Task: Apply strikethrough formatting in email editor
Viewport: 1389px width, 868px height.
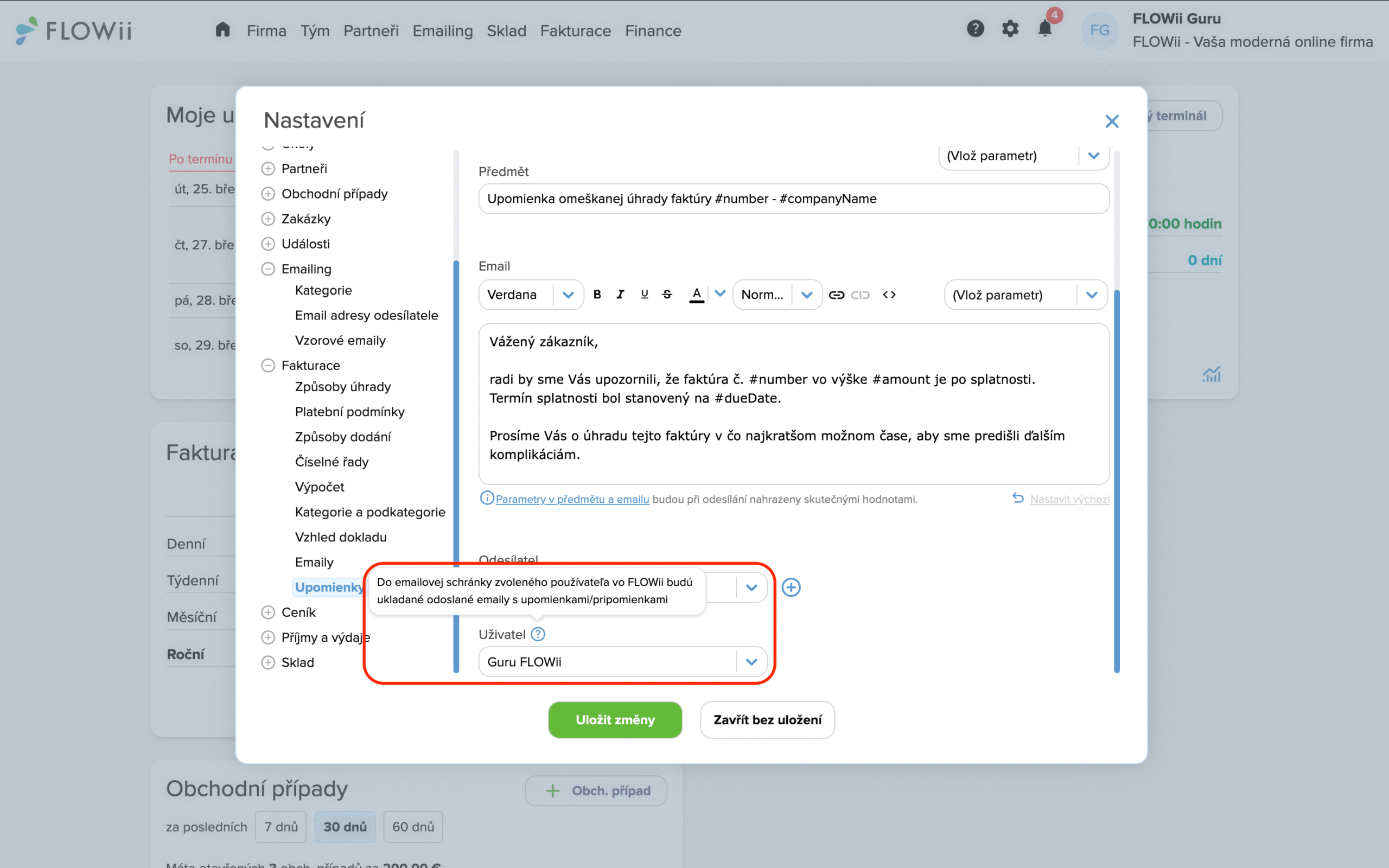Action: (x=667, y=295)
